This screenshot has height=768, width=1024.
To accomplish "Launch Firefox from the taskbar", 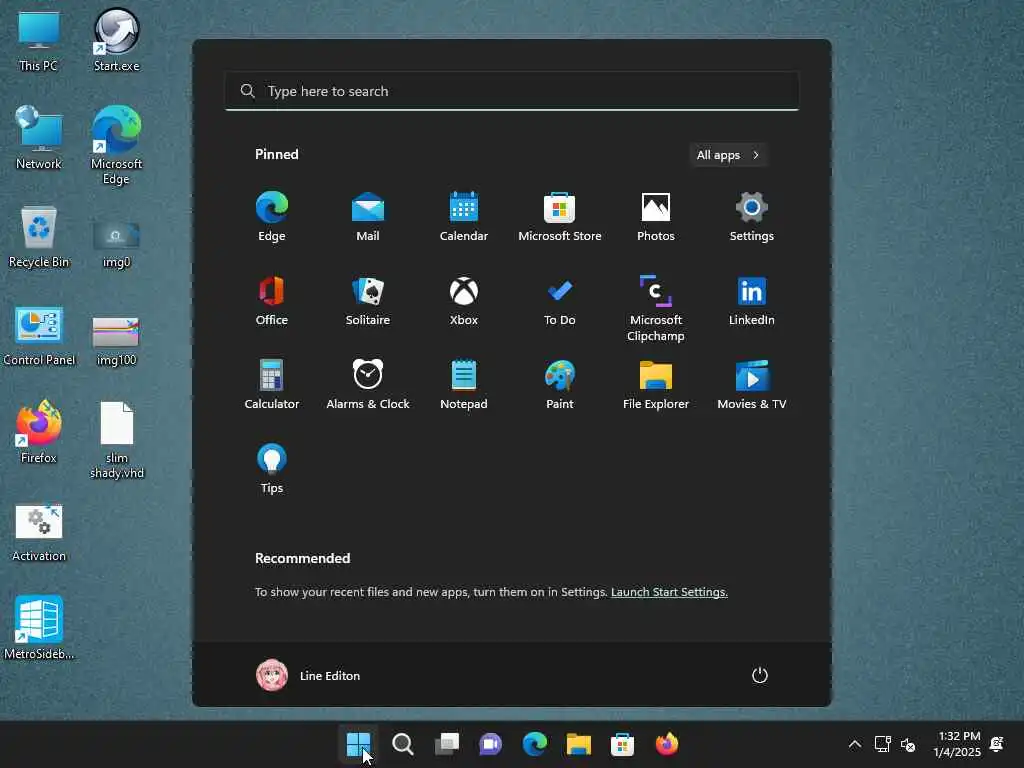I will pos(667,744).
